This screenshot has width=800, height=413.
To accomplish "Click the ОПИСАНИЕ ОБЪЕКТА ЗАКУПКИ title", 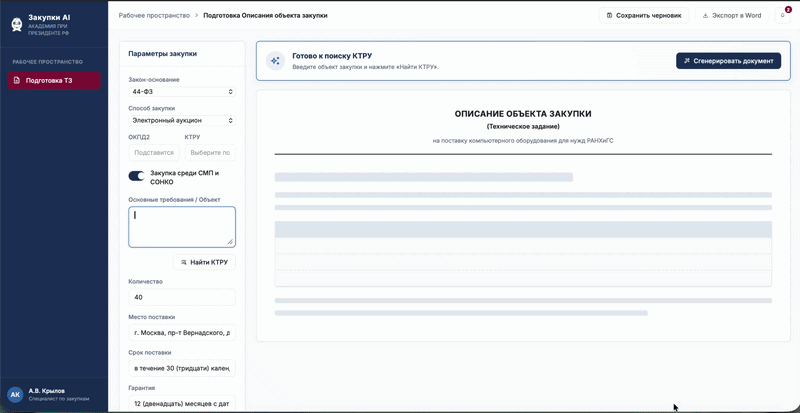I will pyautogui.click(x=523, y=114).
